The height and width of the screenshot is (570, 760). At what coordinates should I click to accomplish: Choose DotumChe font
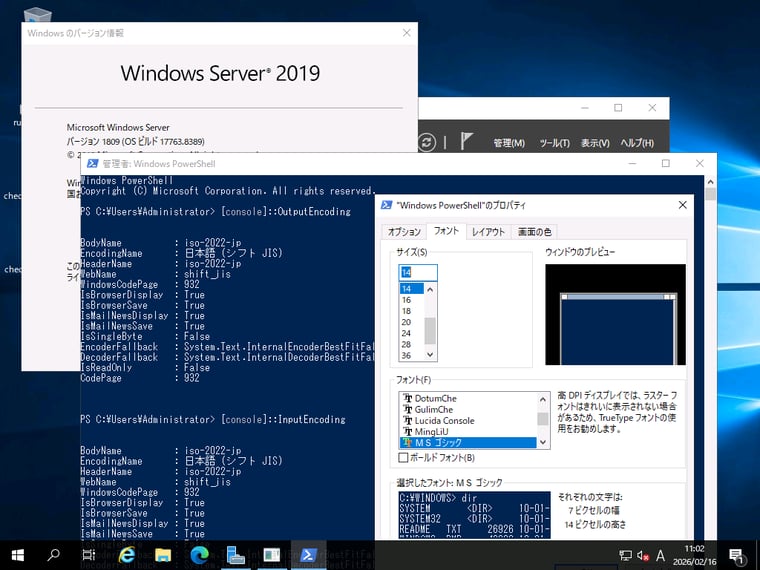pos(468,398)
